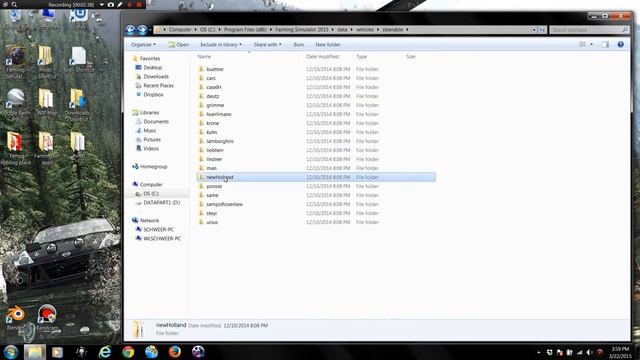The height and width of the screenshot is (360, 640).
Task: Click the Open toolbar button
Action: 179,44
